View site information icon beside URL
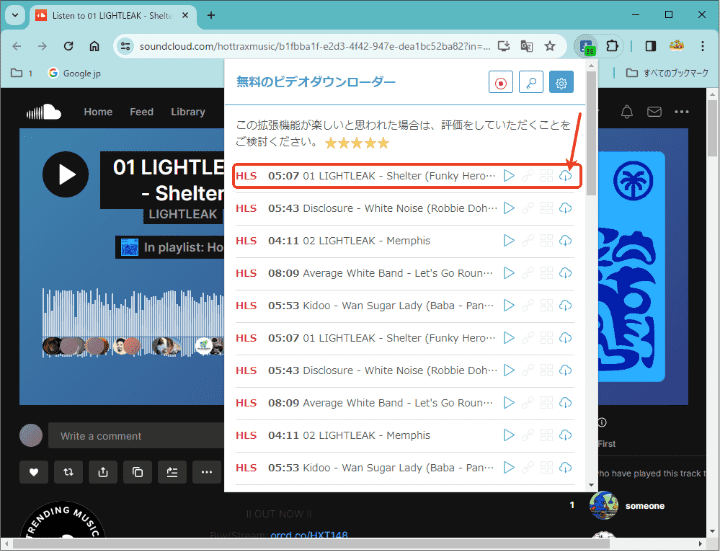The image size is (720, 551). [x=125, y=46]
